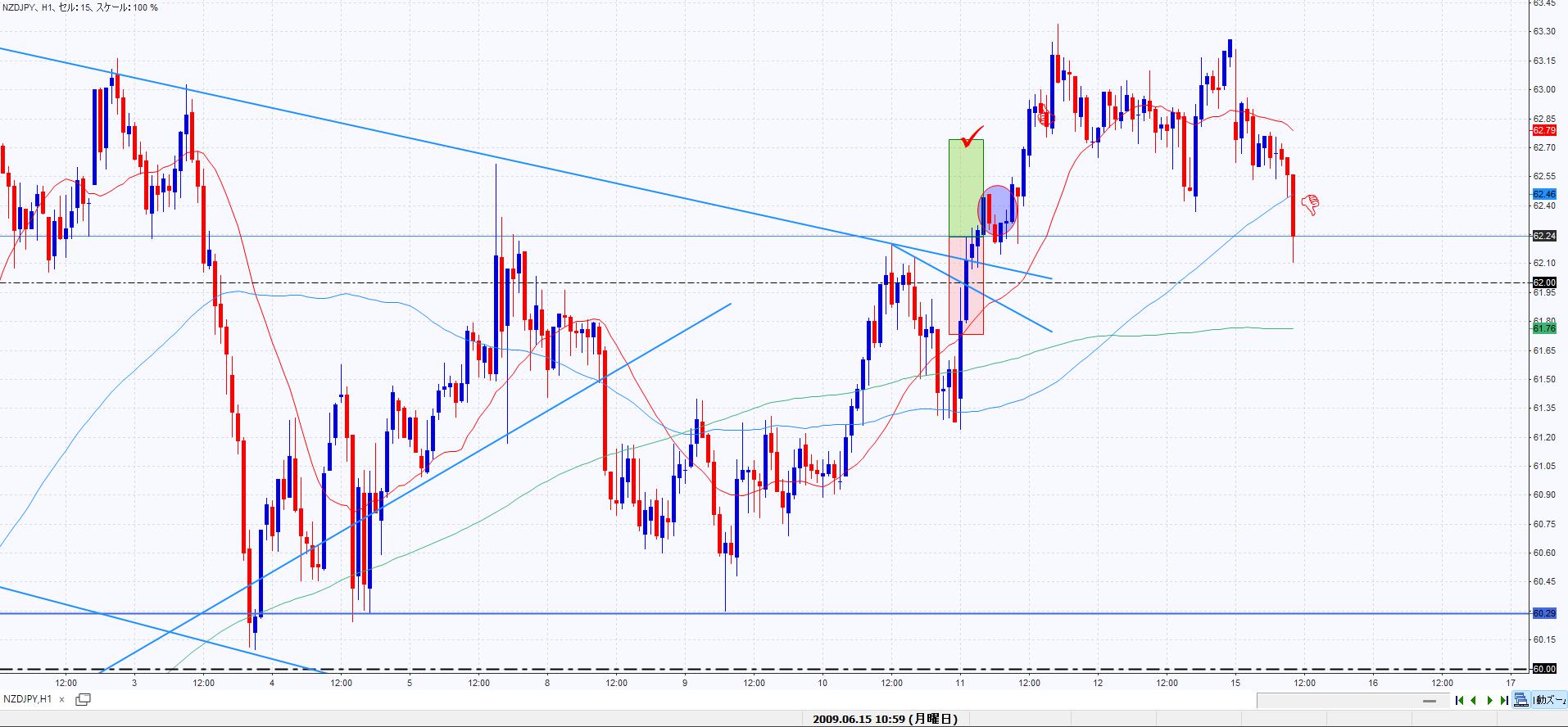The image size is (1568, 727).
Task: Click the chart shift icon beside auto zoom
Action: (x=1520, y=700)
